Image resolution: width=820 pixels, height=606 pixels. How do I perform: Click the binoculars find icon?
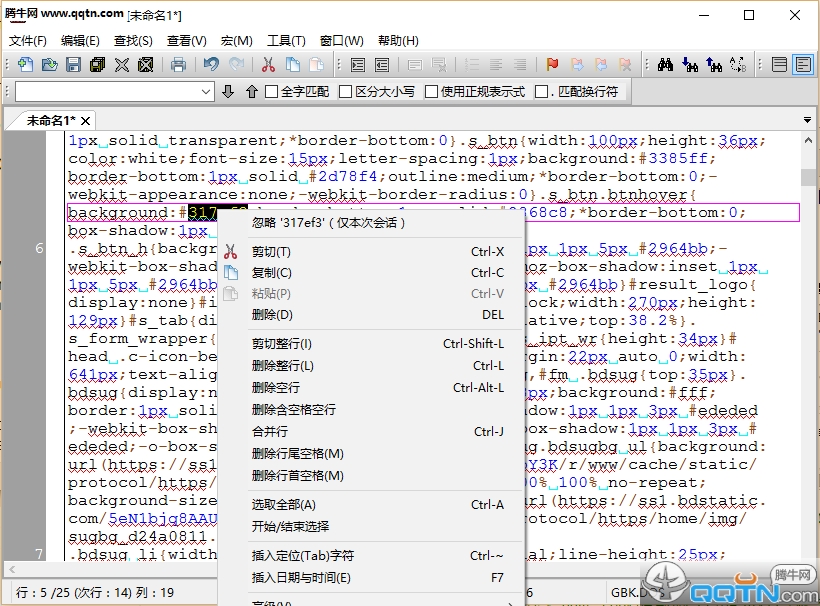pos(666,65)
